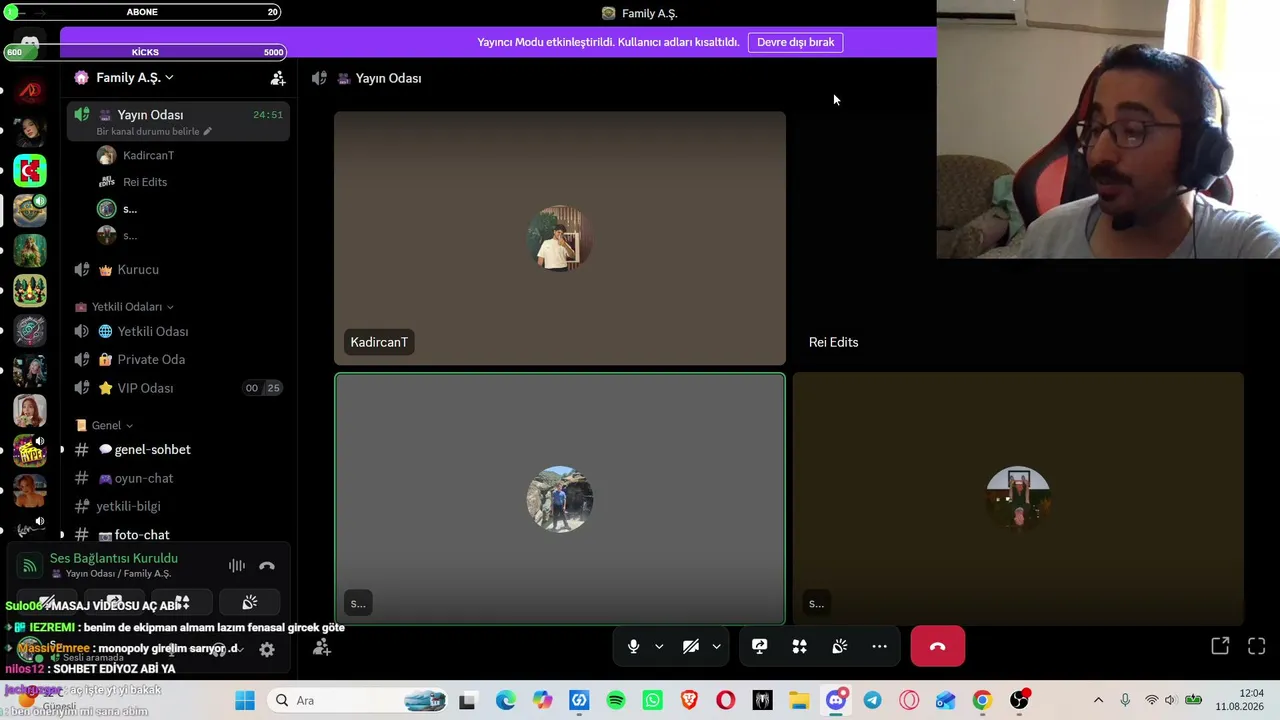
Task: Hang up with the red disconnect button
Action: [x=938, y=647]
